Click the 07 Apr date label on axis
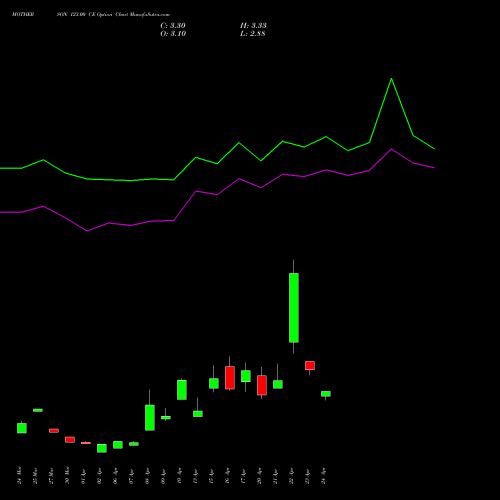 (x=132, y=476)
